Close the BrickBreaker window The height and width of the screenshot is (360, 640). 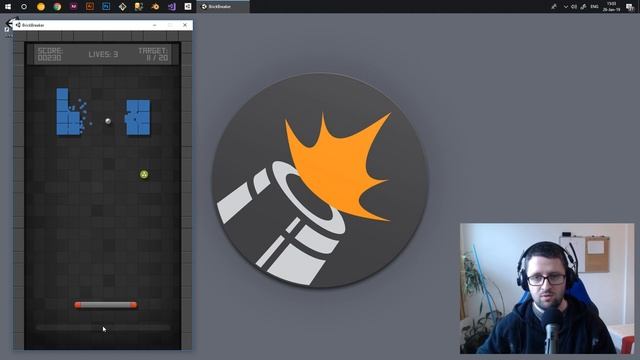pos(185,25)
